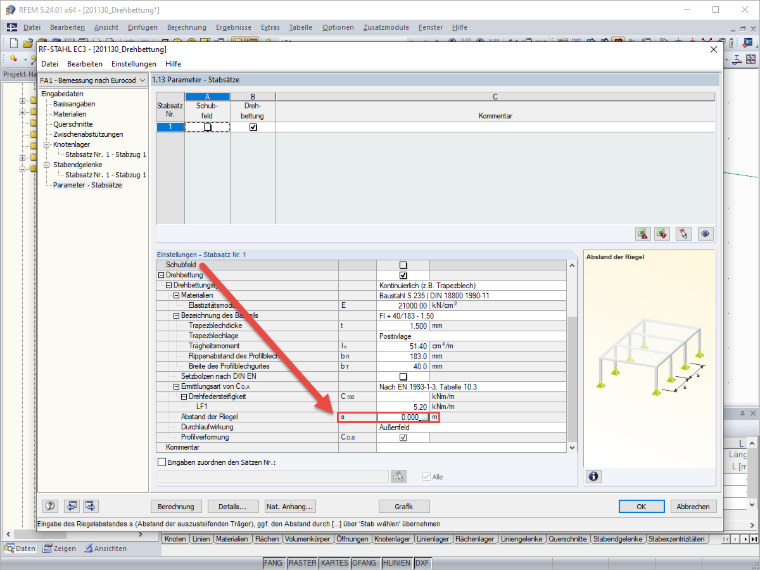This screenshot has height=570, width=760.
Task: Open the Zusatzmodule menu in RFEM
Action: point(386,28)
